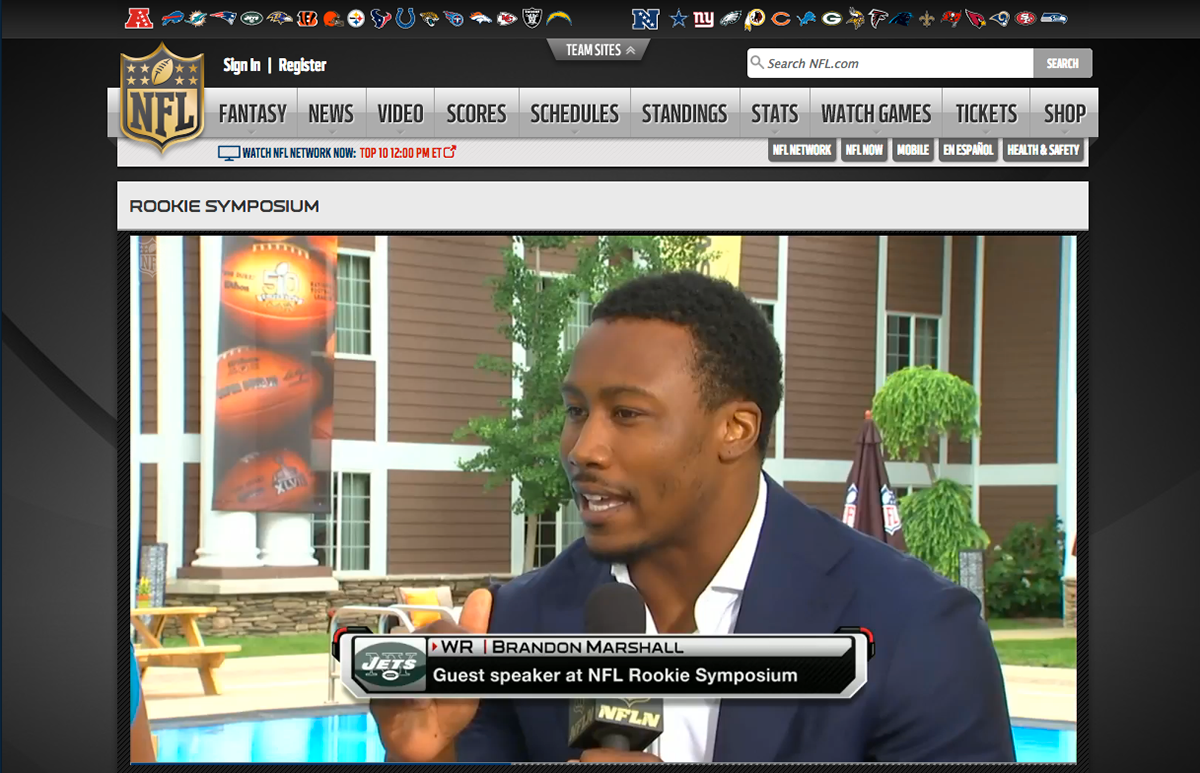Select the Denver Broncos team logo
The width and height of the screenshot is (1200, 773).
coord(481,18)
